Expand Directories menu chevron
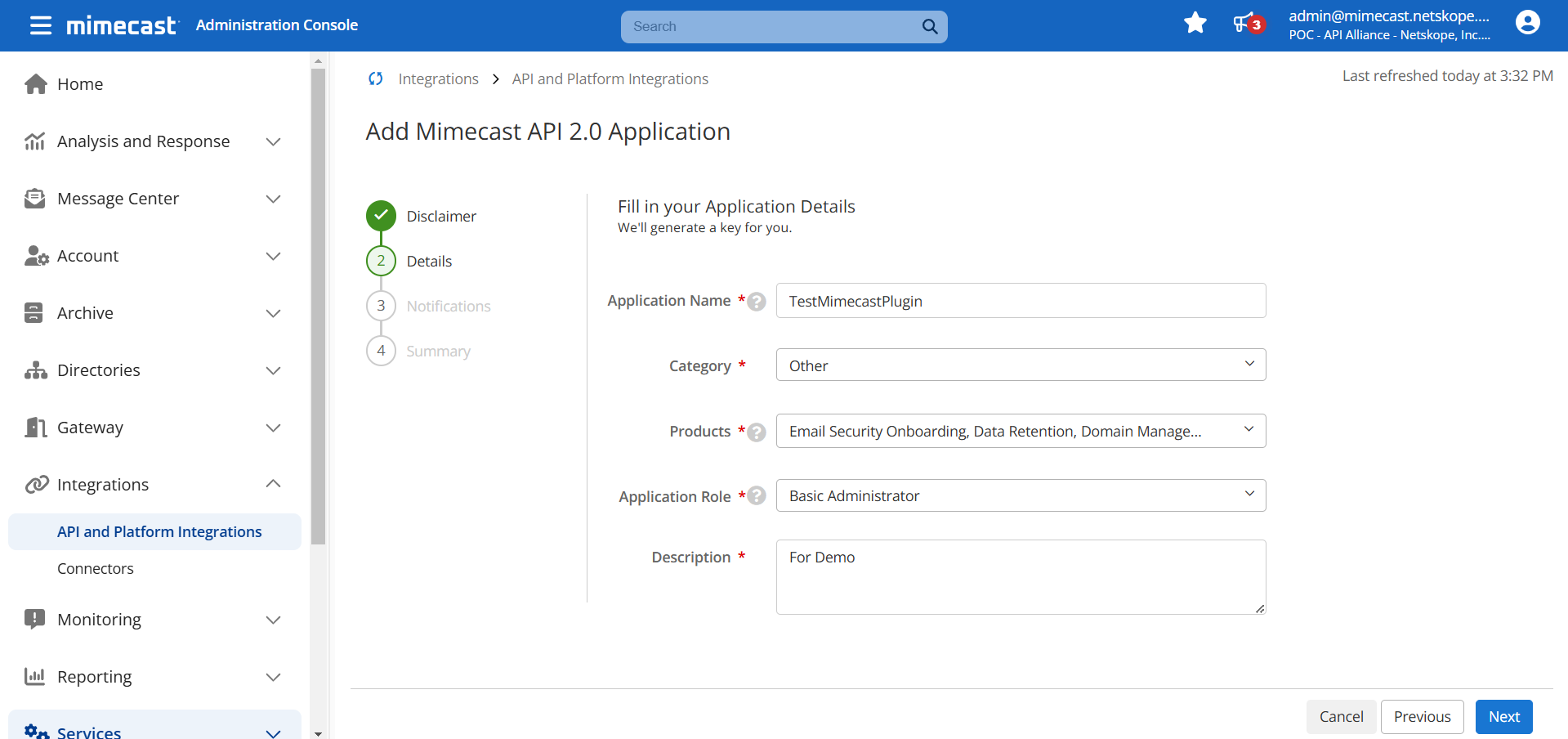Viewport: 1568px width, 739px height. tap(274, 370)
